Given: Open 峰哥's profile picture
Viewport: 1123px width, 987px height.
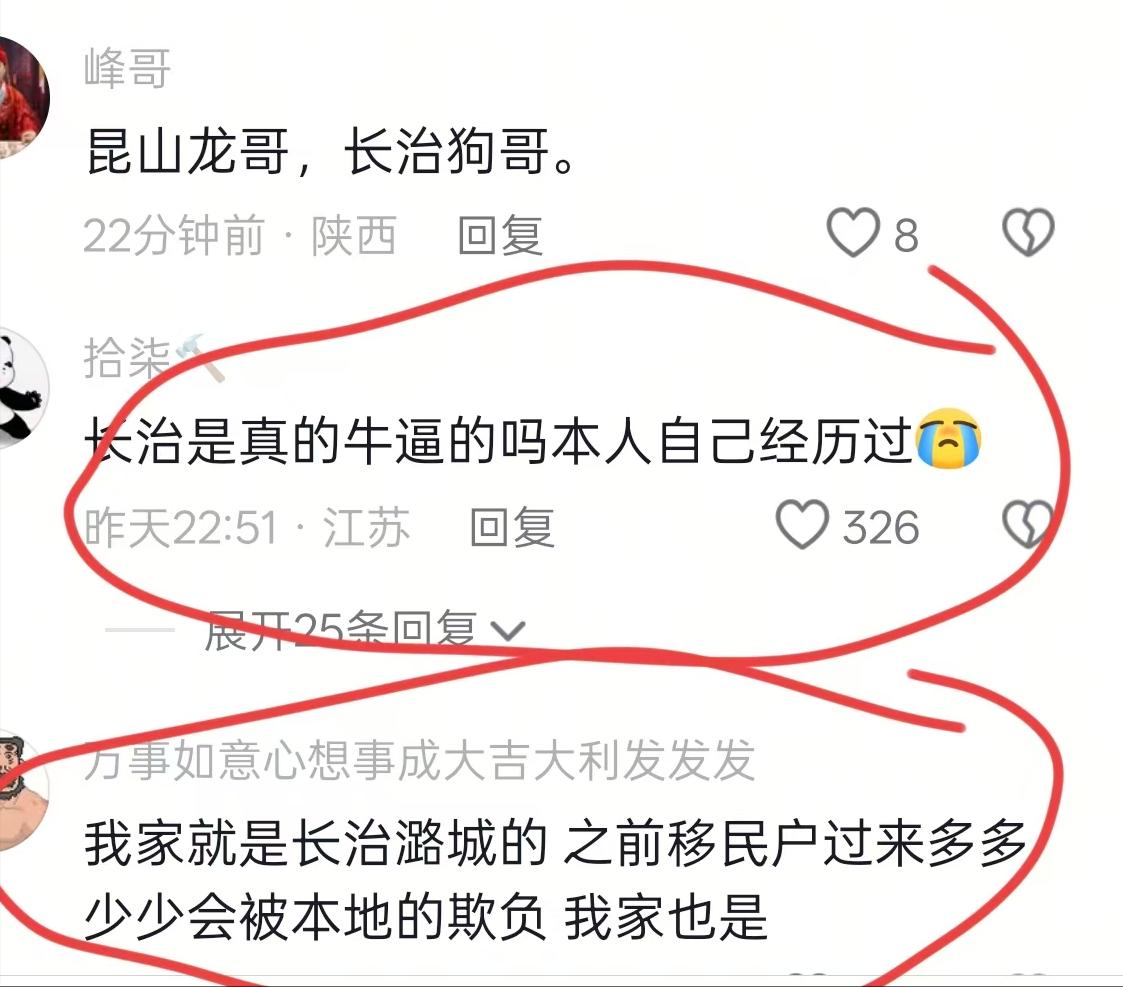Looking at the screenshot, I should (23, 97).
